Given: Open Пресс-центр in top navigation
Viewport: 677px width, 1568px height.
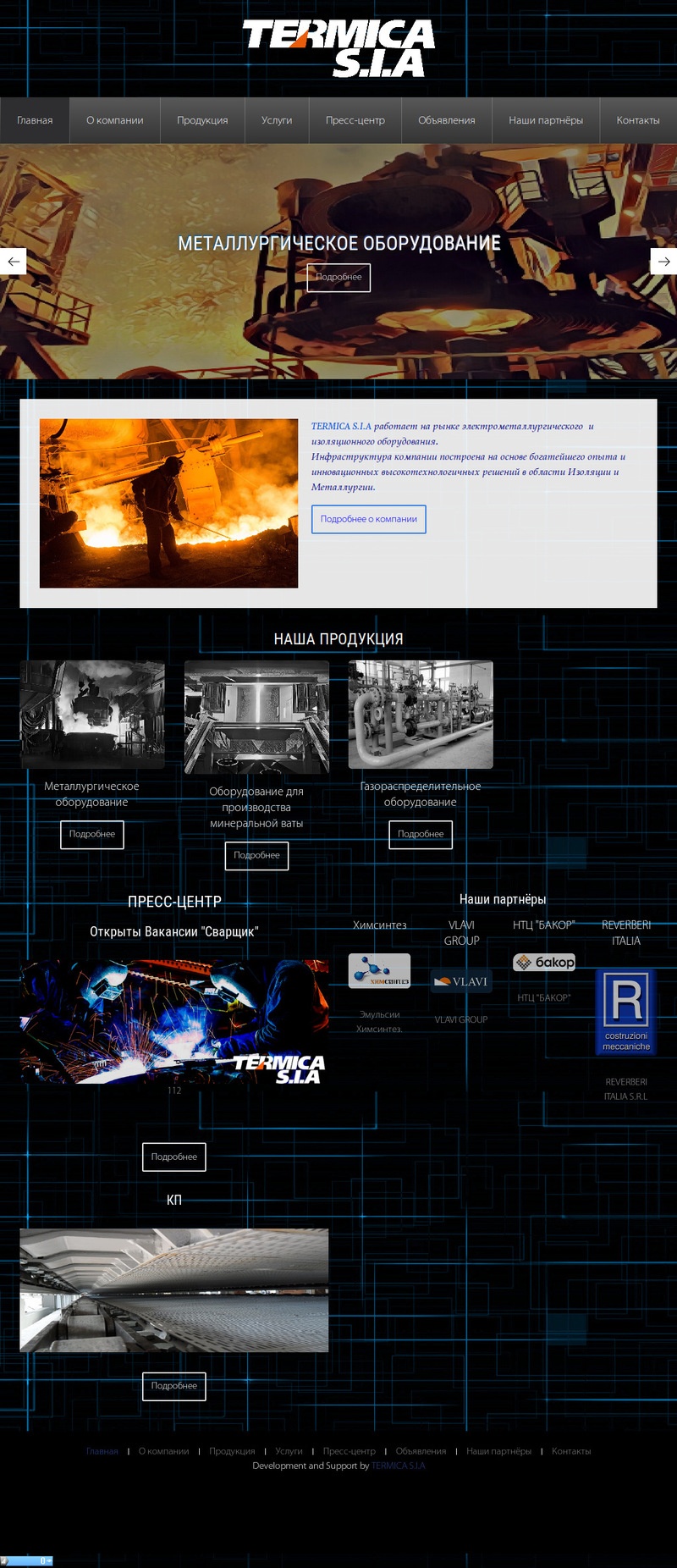Looking at the screenshot, I should tap(355, 120).
